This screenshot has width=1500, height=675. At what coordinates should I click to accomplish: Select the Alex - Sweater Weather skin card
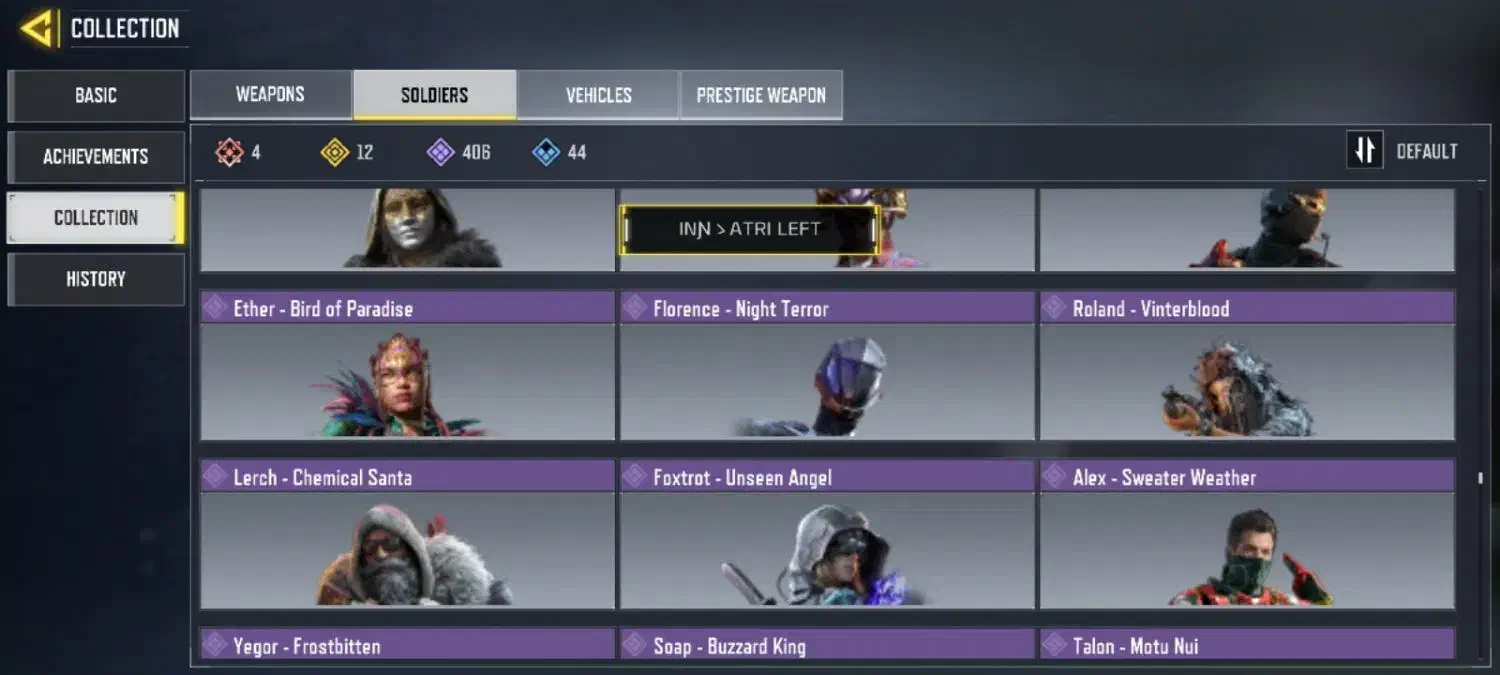pyautogui.click(x=1247, y=535)
